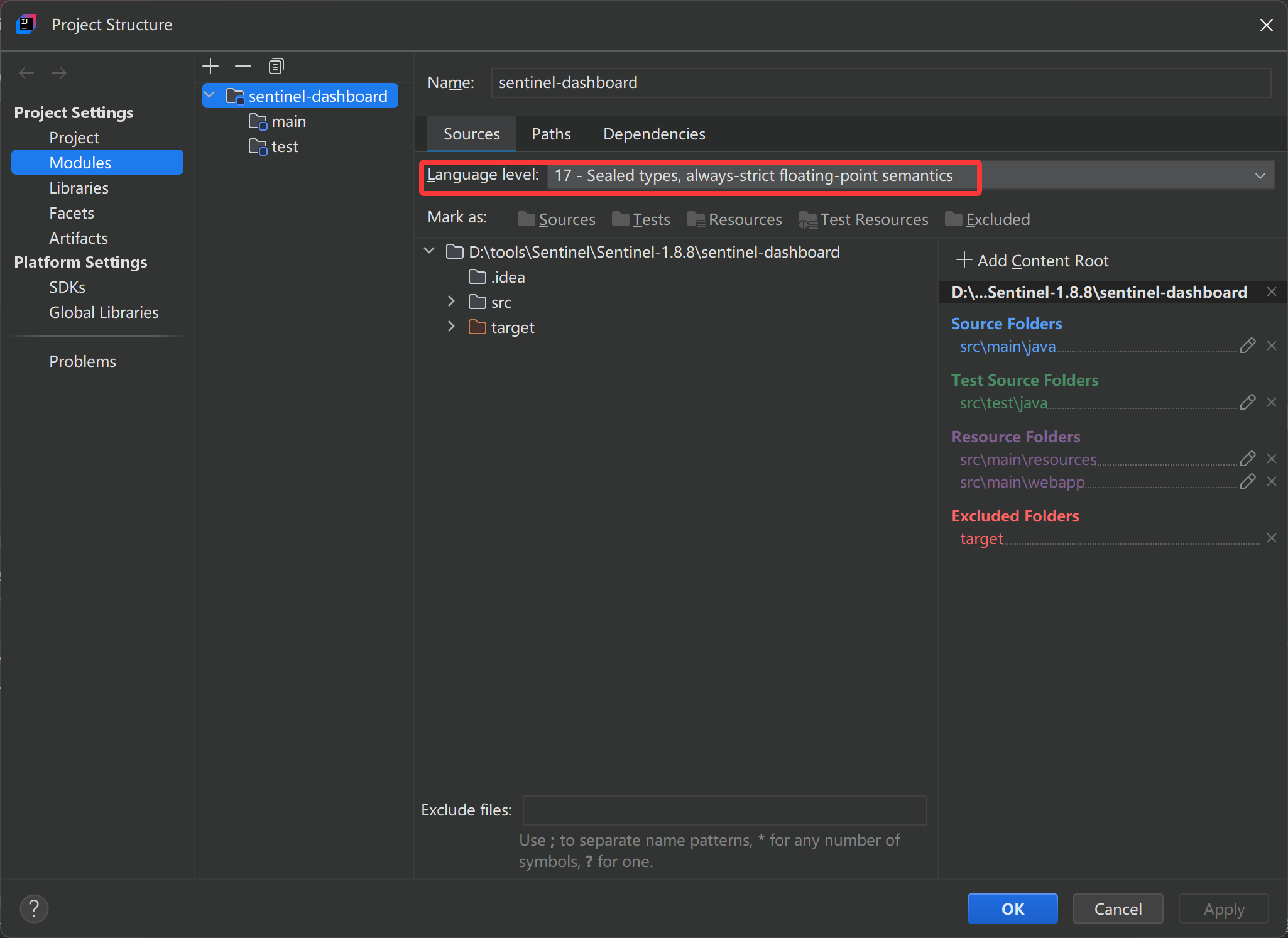Open help with question mark icon
Screen dimensions: 1288x938
point(34,908)
